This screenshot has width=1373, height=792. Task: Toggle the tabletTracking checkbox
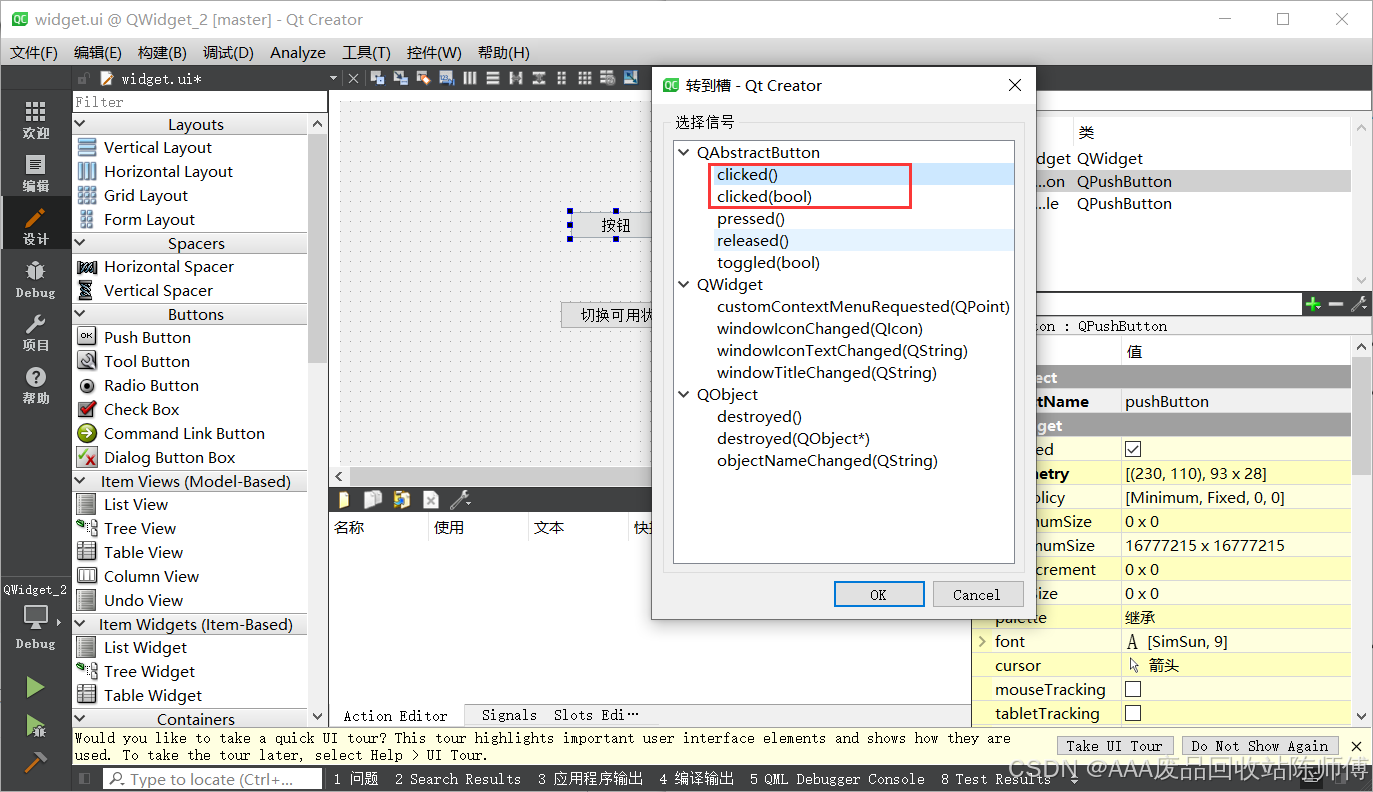pos(1133,713)
